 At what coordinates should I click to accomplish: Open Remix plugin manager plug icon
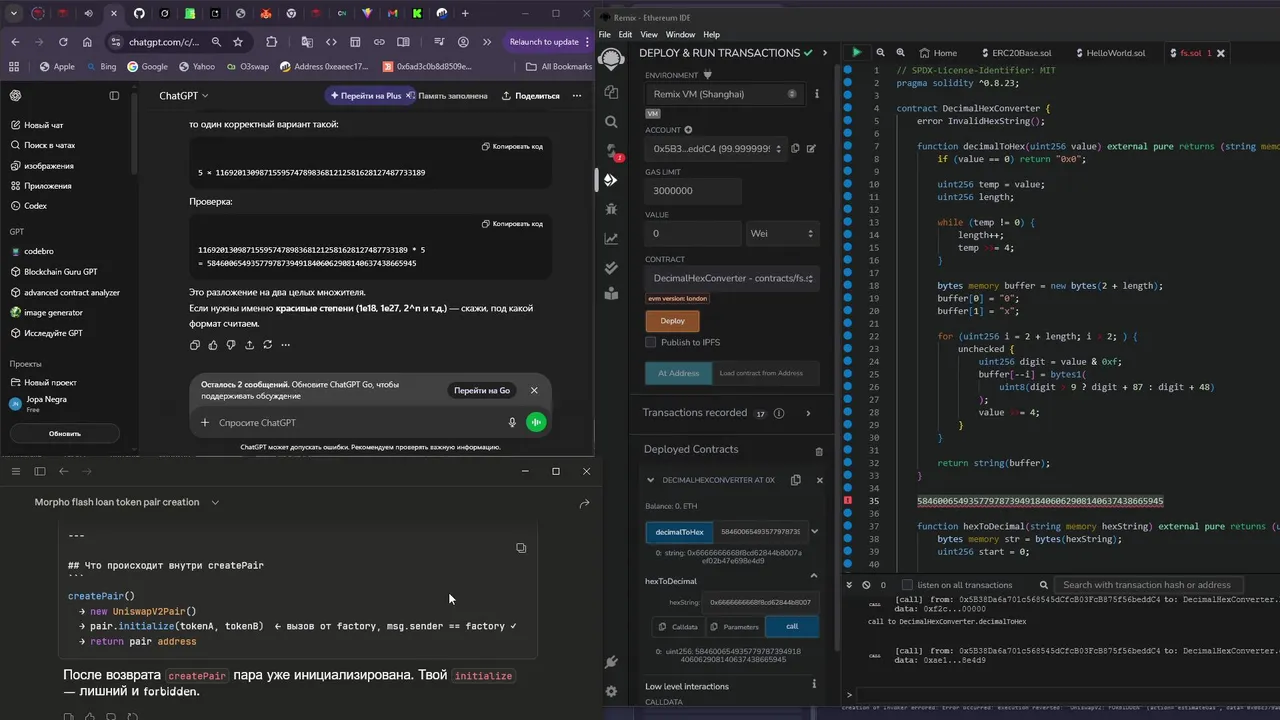tap(611, 662)
